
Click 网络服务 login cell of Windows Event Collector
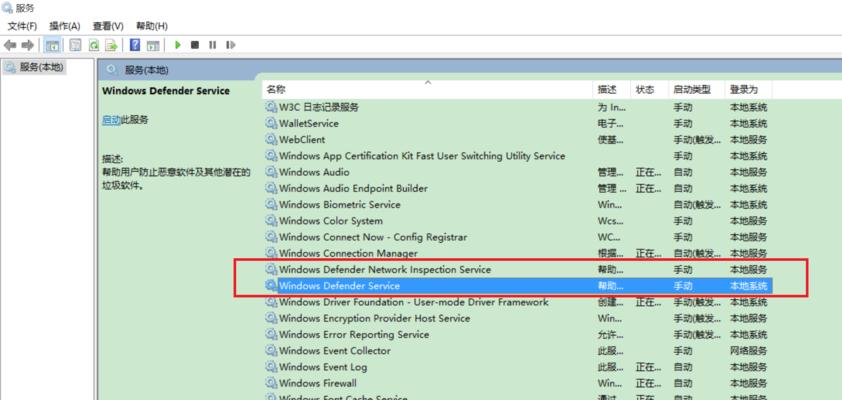[x=749, y=351]
